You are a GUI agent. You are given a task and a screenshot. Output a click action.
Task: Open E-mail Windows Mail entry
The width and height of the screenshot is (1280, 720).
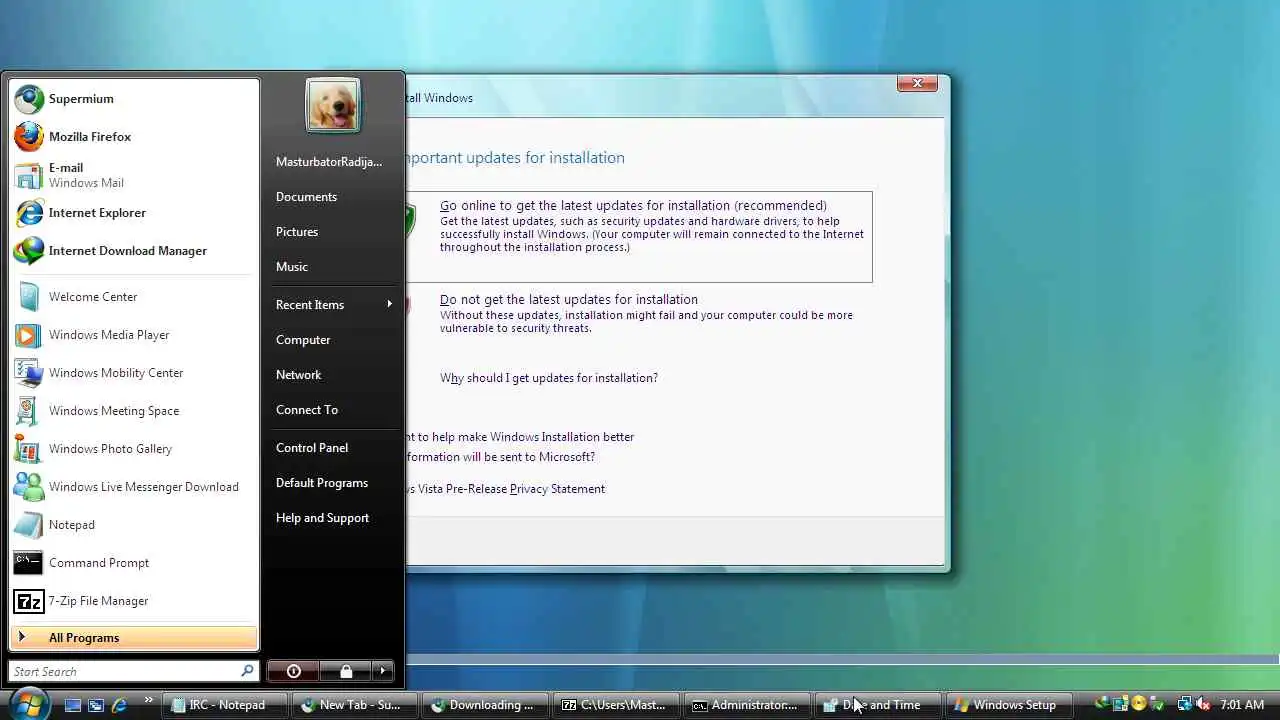click(134, 175)
